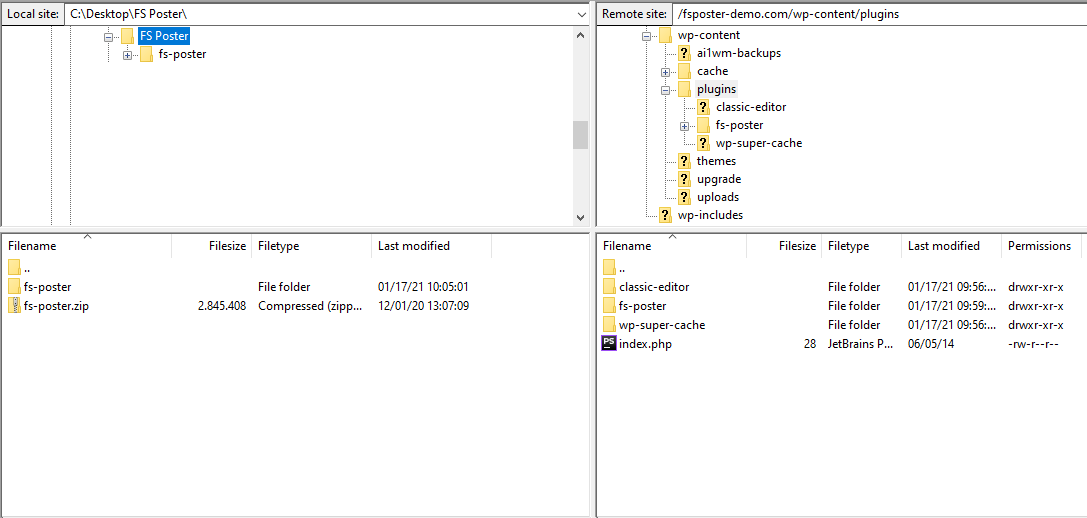Click the themes question-mark folder icon

point(684,161)
